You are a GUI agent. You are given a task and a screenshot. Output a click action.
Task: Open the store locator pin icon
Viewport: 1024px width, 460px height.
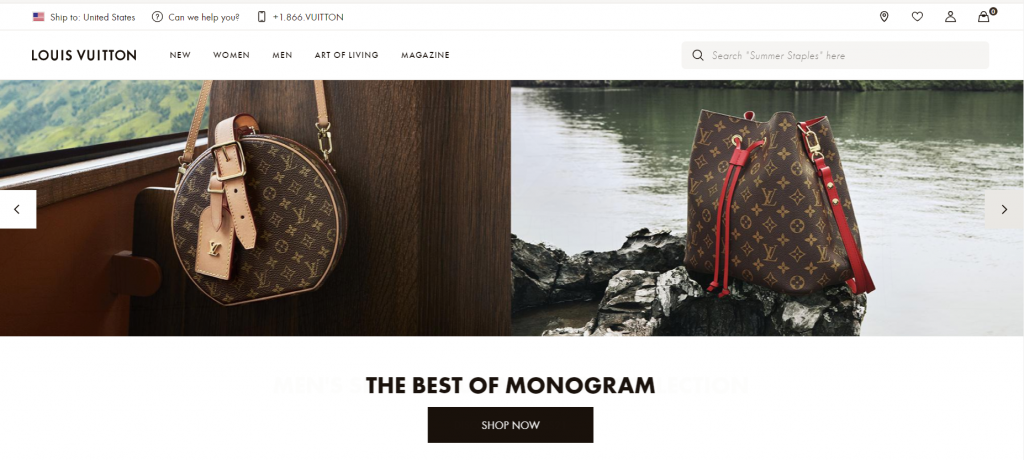point(884,17)
